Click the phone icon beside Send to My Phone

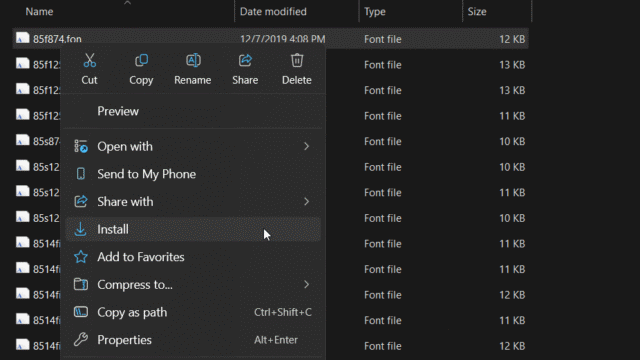pos(81,174)
